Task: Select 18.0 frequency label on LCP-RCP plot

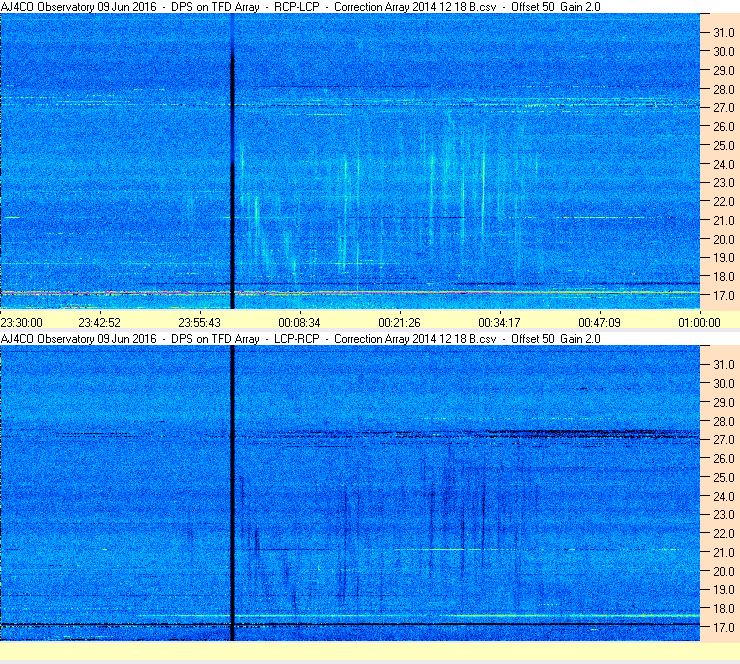Action: [724, 608]
